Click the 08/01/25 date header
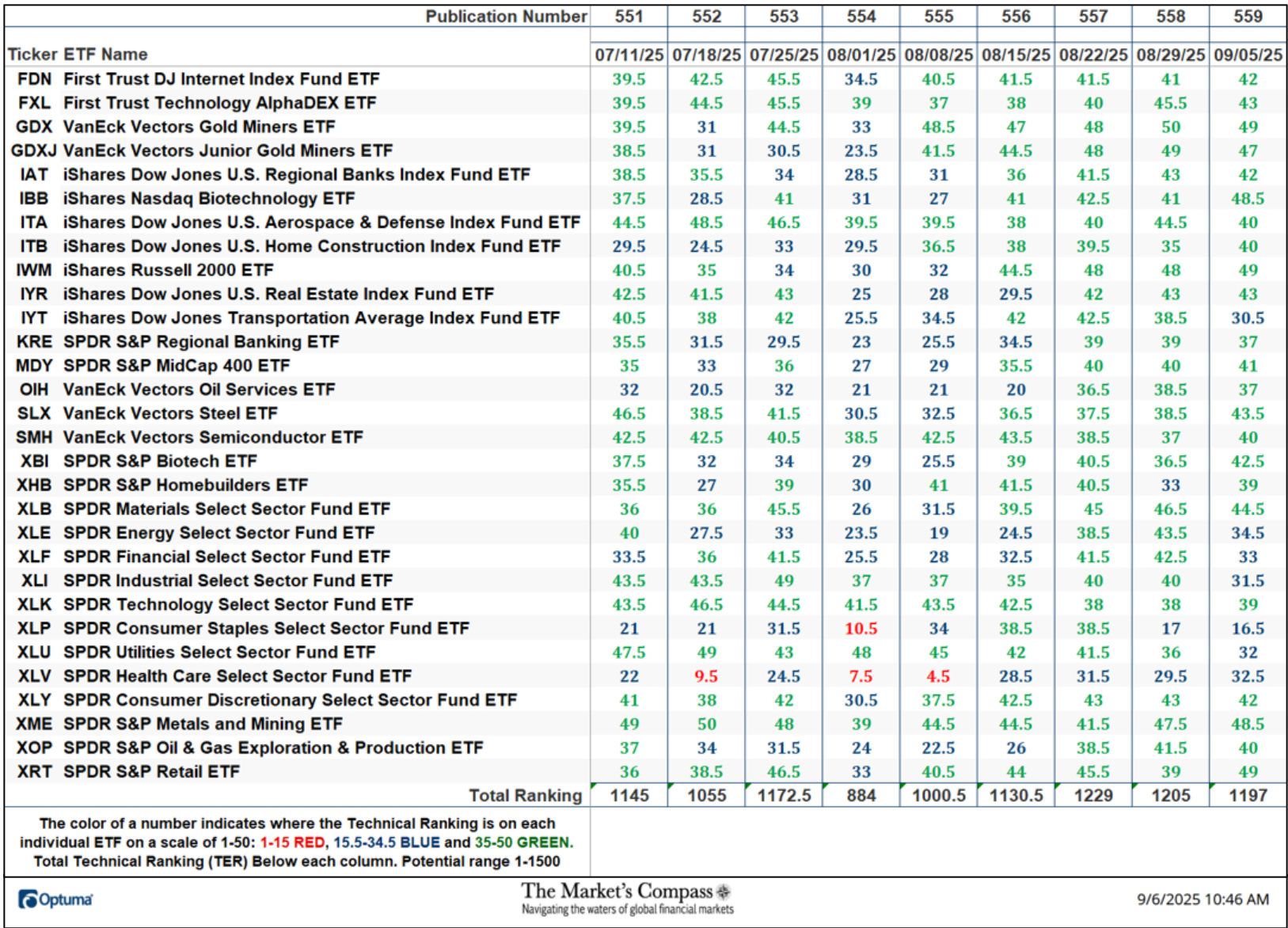 coord(861,55)
